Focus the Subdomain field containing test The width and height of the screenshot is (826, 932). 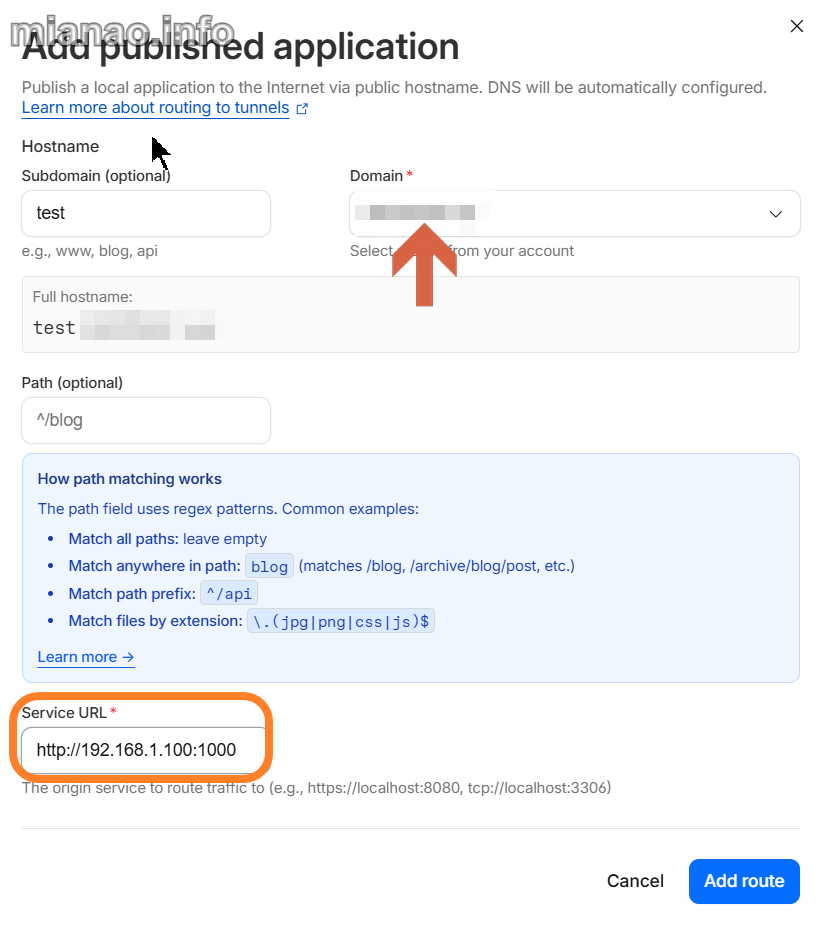click(x=146, y=213)
